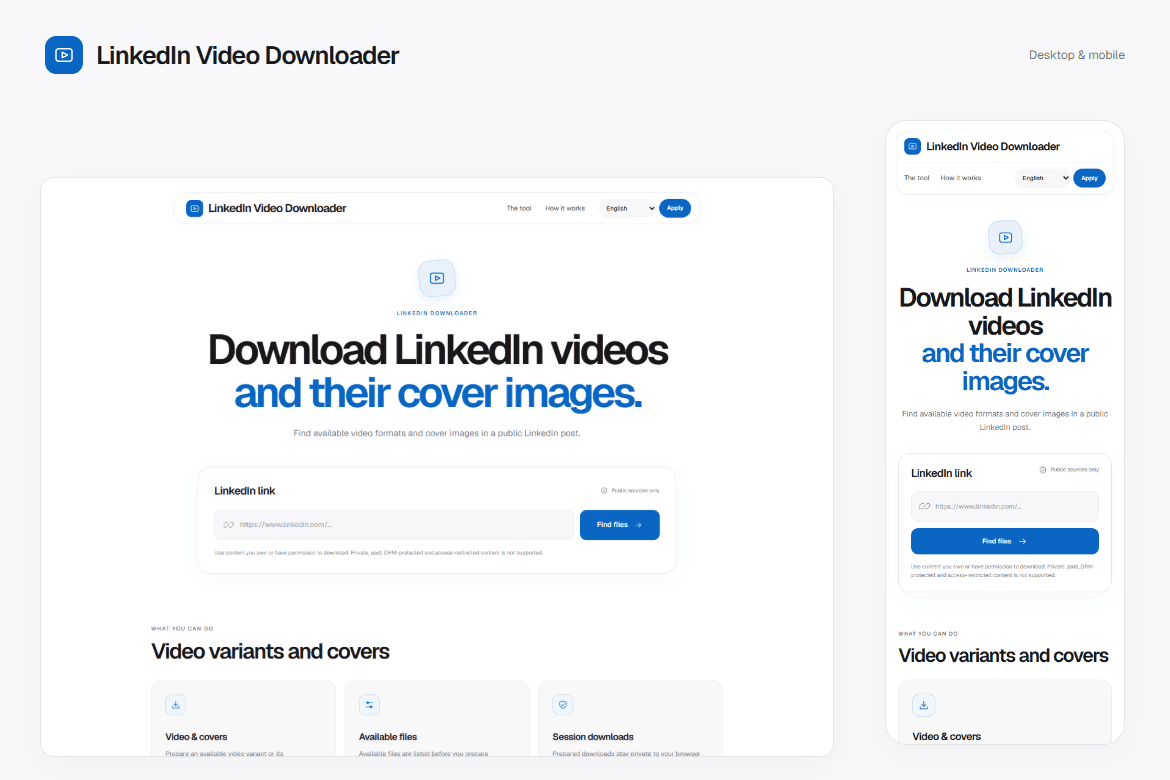
Task: Open the English language dropdown in mobile header
Action: point(1043,178)
